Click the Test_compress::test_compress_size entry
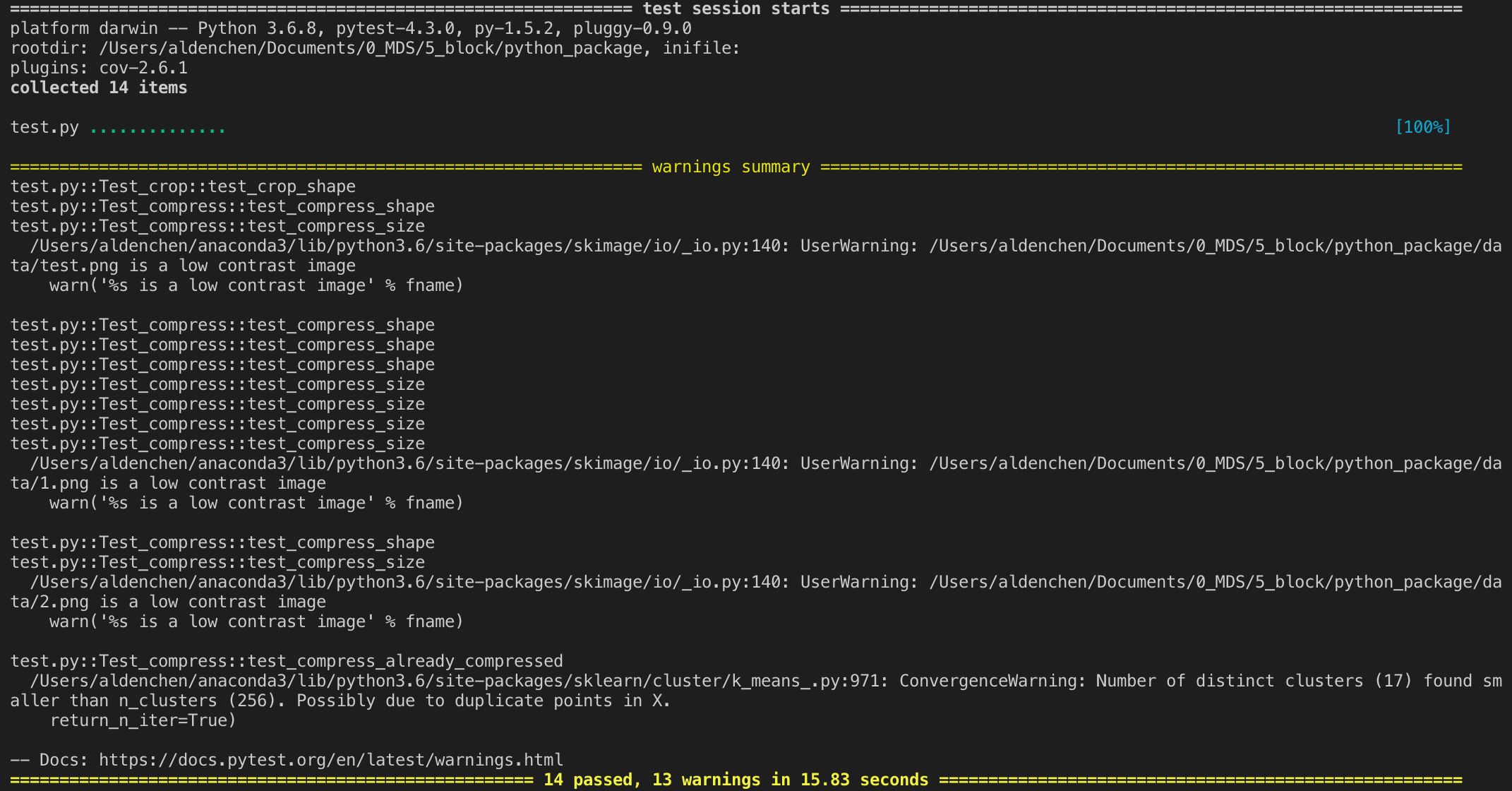This screenshot has width=1512, height=791. point(217,225)
